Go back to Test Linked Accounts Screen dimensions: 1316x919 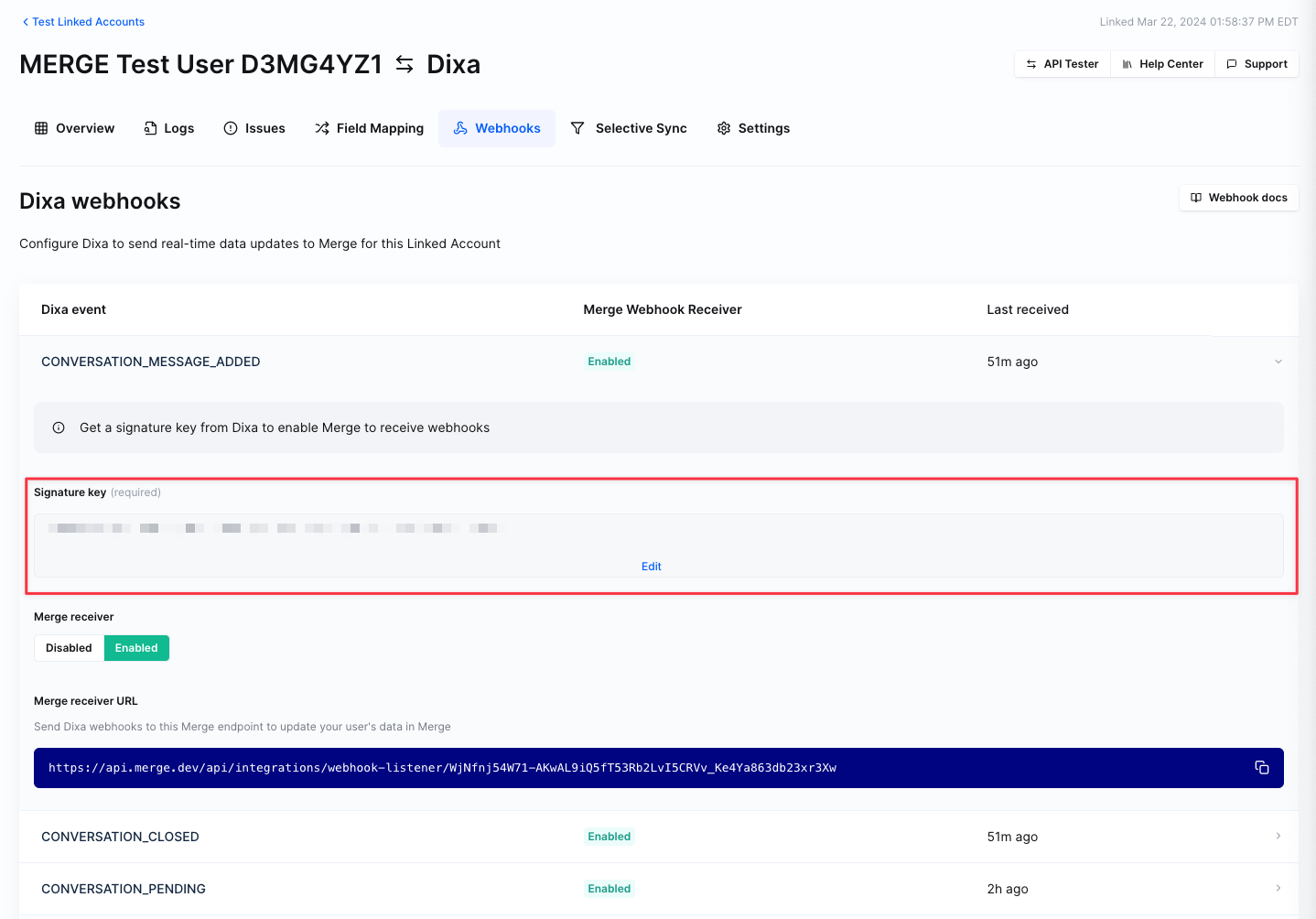pyautogui.click(x=83, y=22)
